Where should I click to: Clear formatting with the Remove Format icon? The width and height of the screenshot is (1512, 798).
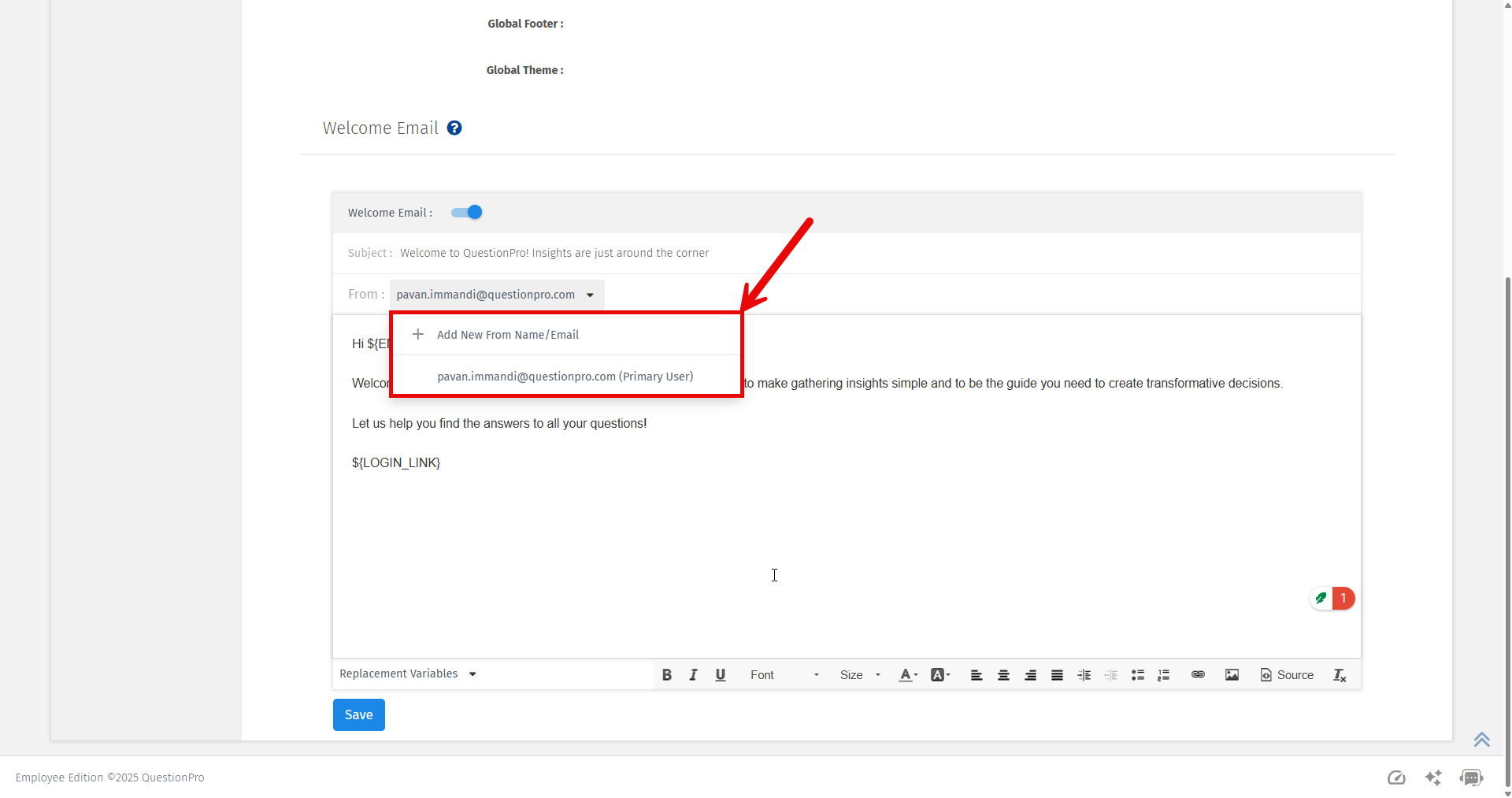tap(1340, 675)
